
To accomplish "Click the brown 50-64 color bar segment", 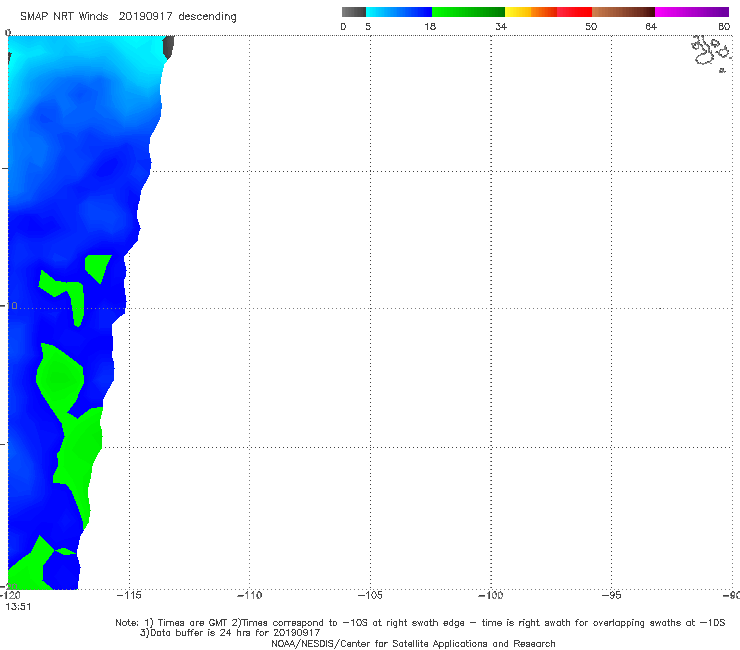I will [623, 12].
